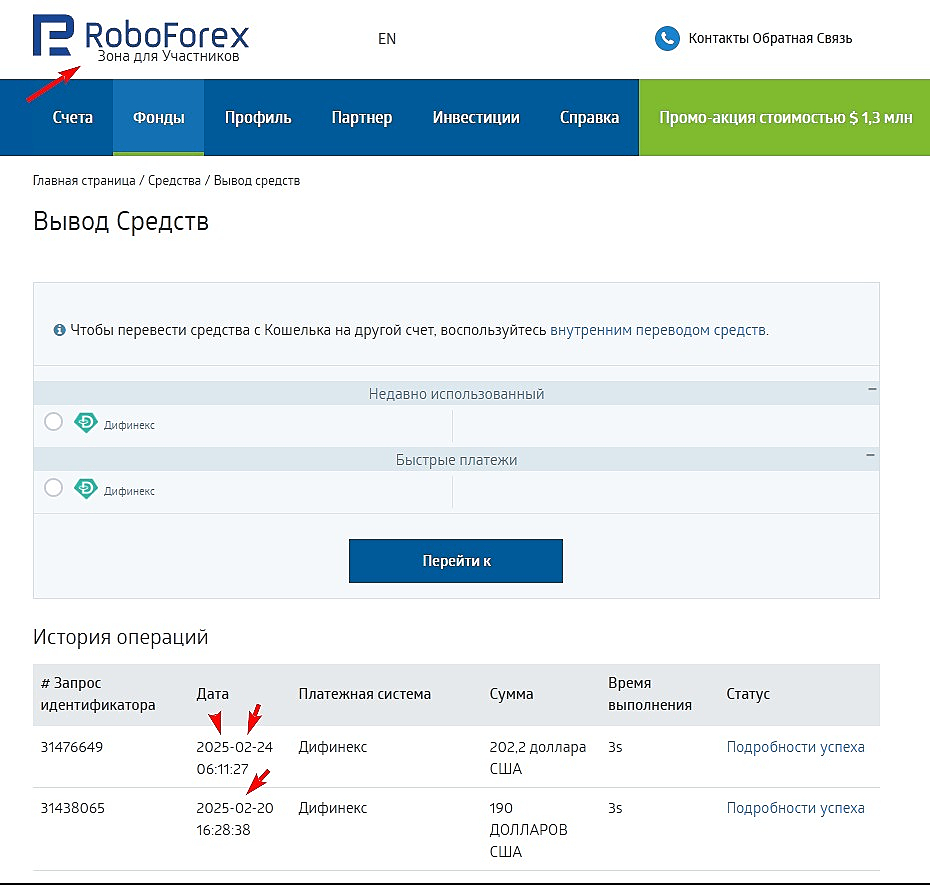Open the Инвестиции menu
The width and height of the screenshot is (930, 885).
(x=476, y=117)
